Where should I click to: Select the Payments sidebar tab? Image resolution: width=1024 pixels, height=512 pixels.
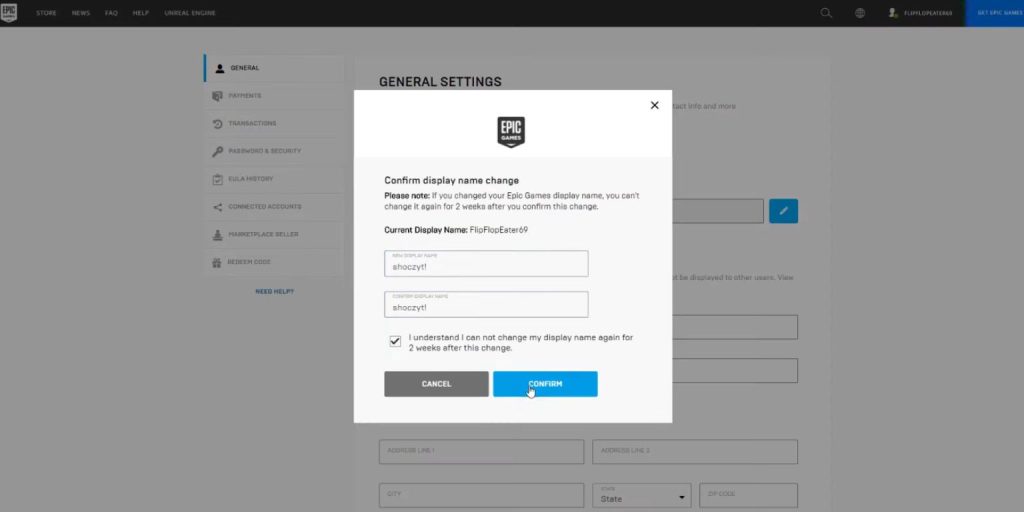pyautogui.click(x=274, y=96)
